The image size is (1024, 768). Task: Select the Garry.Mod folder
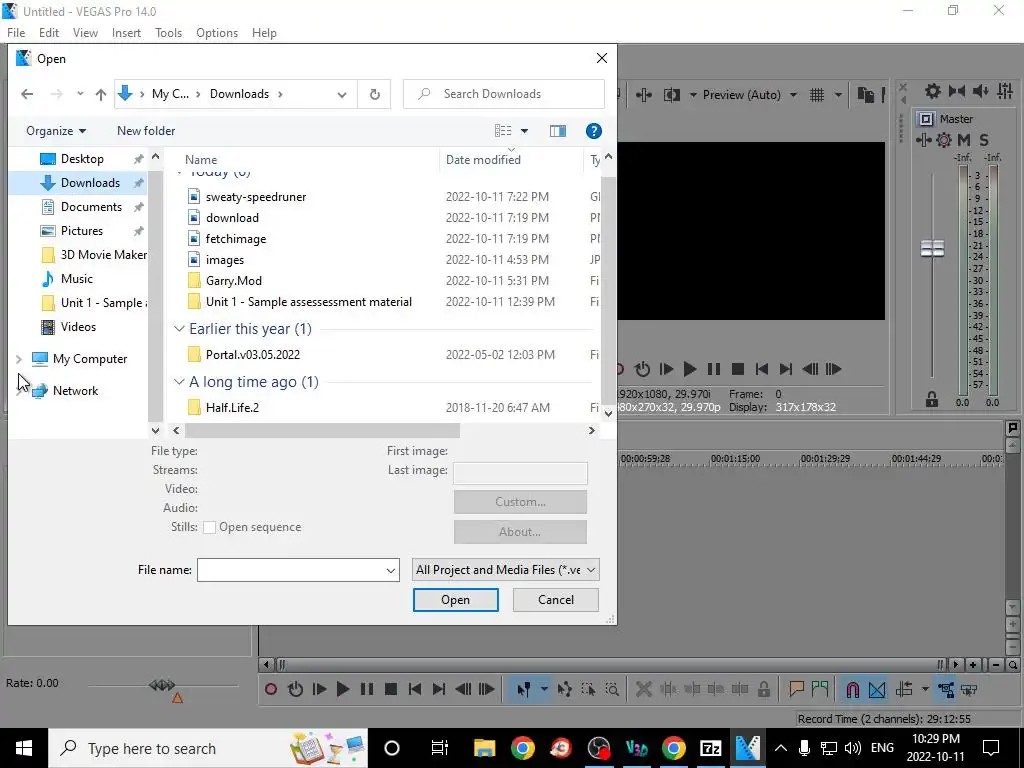point(234,281)
